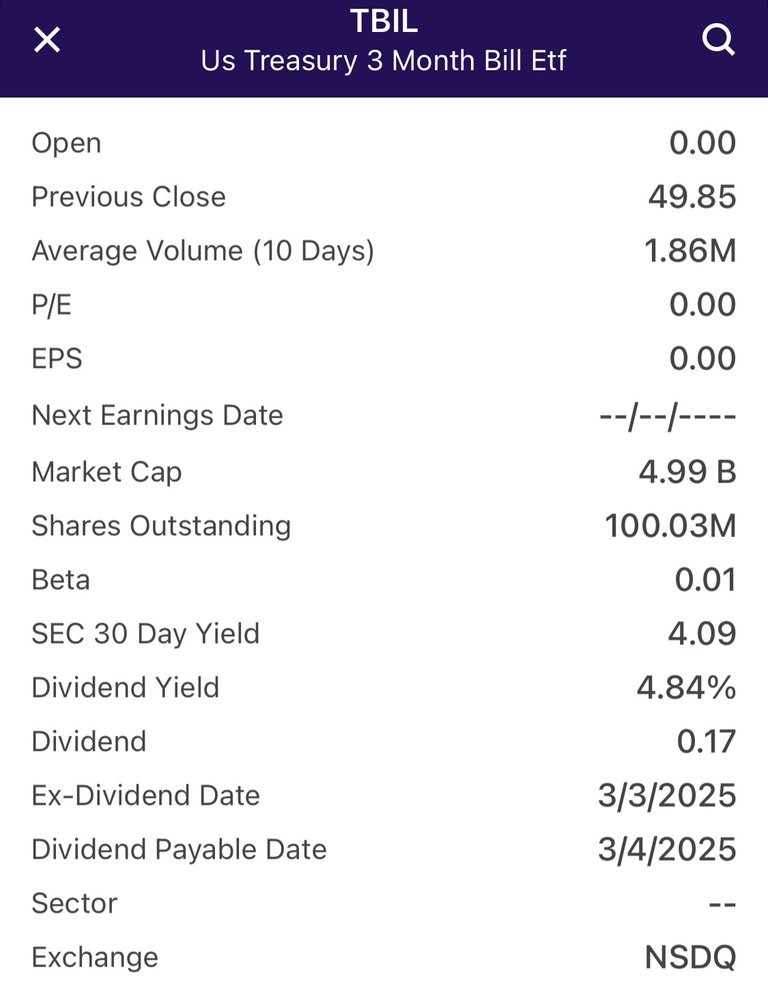768x989 pixels.
Task: Tap the Us Treasury 3 Month Bill Etf subtitle
Action: pyautogui.click(x=383, y=61)
